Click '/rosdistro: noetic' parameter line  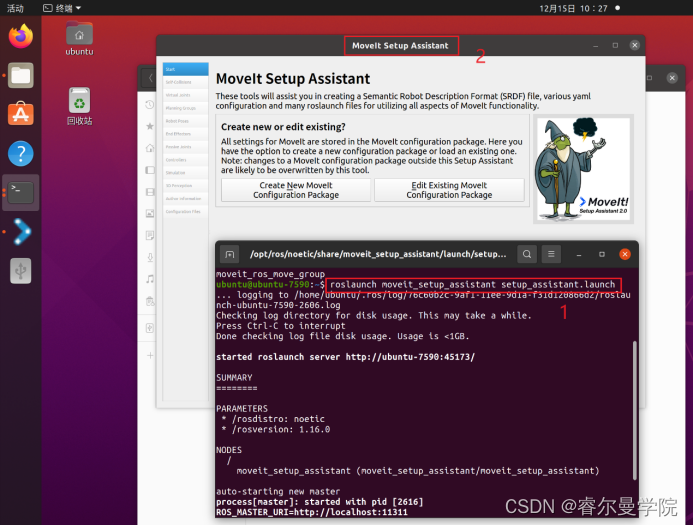[273, 419]
